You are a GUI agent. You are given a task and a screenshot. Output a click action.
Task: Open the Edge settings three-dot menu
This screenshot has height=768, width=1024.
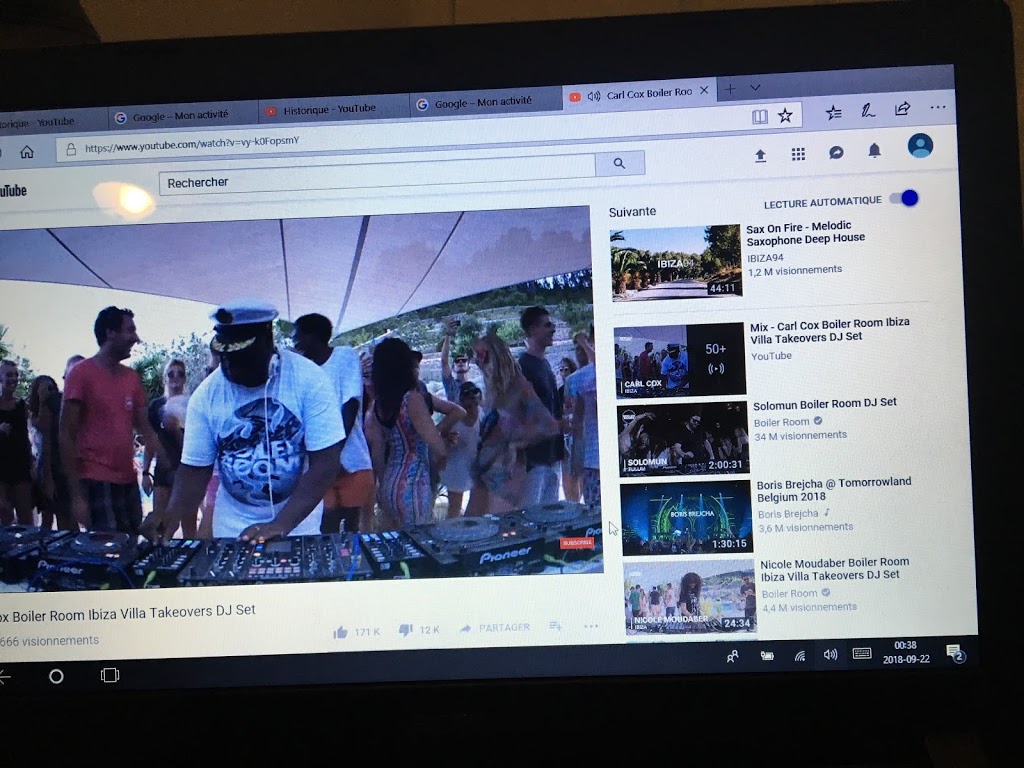point(937,107)
